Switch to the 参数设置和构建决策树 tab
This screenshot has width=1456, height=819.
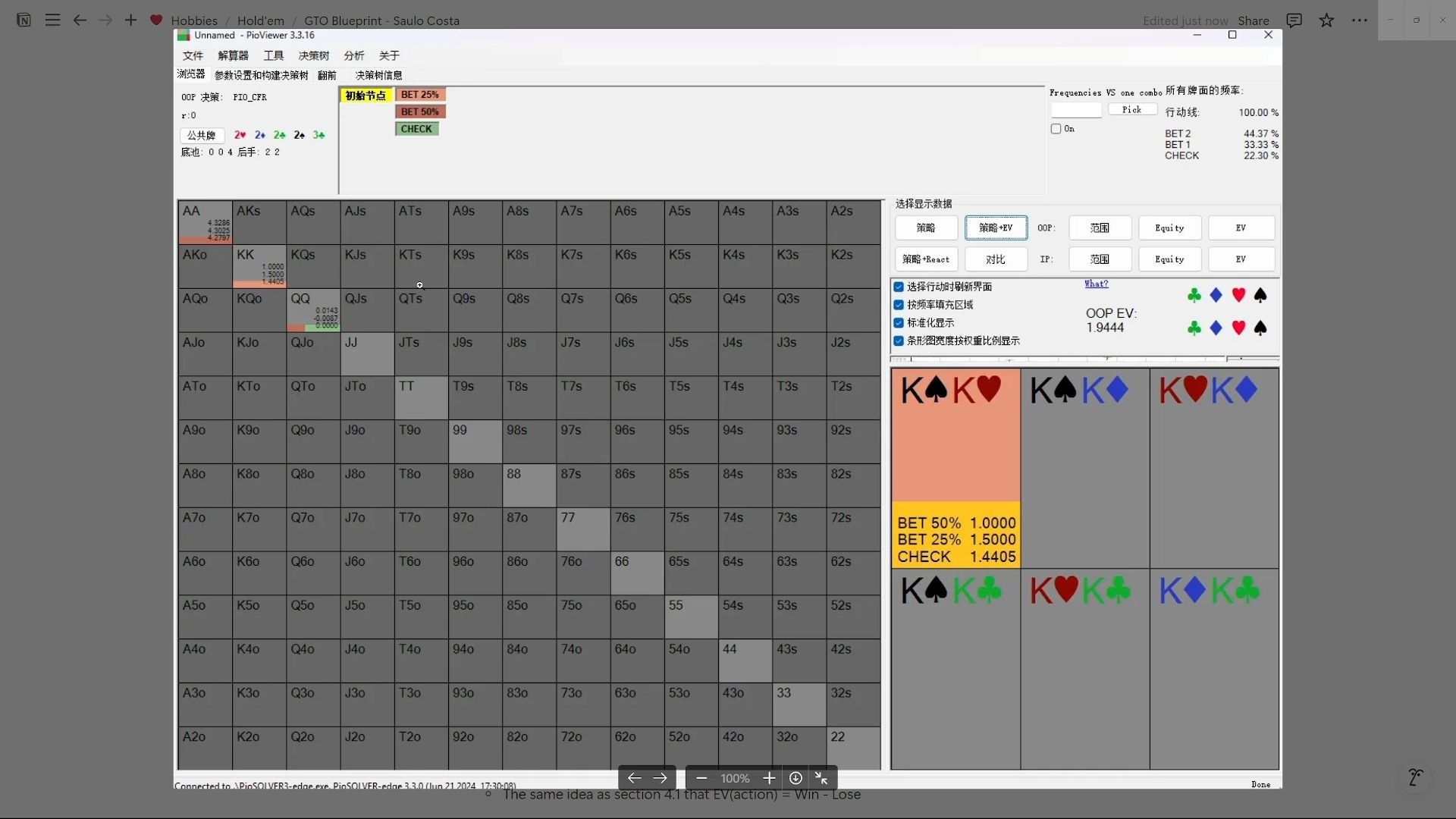(261, 75)
